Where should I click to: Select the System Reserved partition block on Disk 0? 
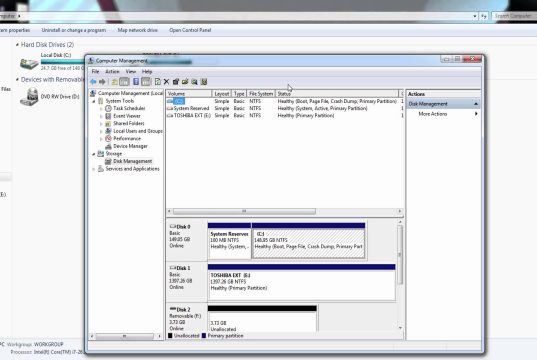229,241
